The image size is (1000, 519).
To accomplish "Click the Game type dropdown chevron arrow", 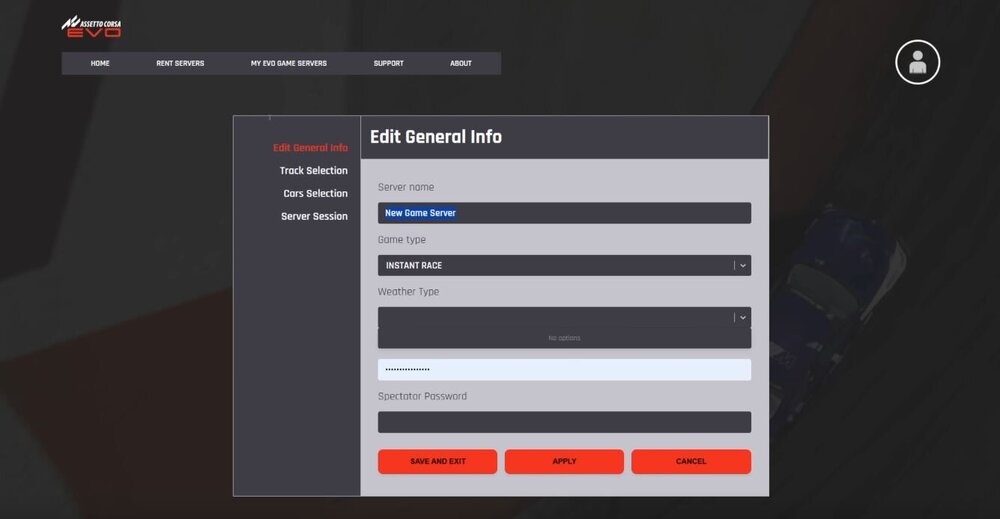I will (743, 265).
